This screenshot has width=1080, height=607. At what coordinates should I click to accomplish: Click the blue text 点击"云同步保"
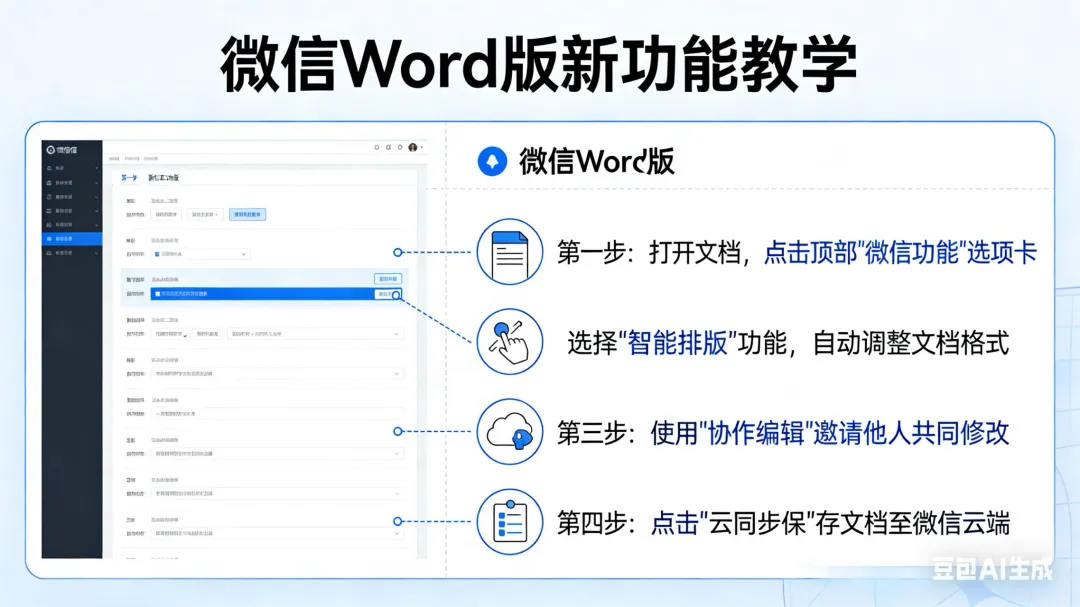(x=733, y=524)
